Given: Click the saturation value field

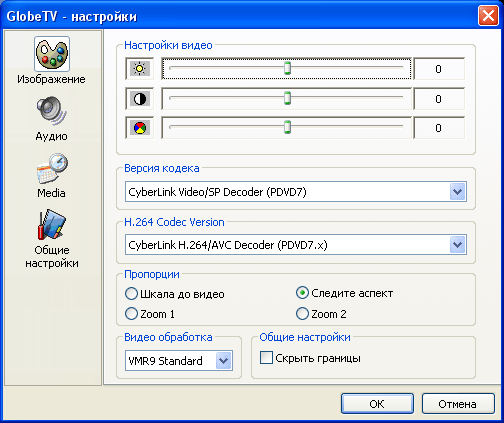Looking at the screenshot, I should point(439,128).
